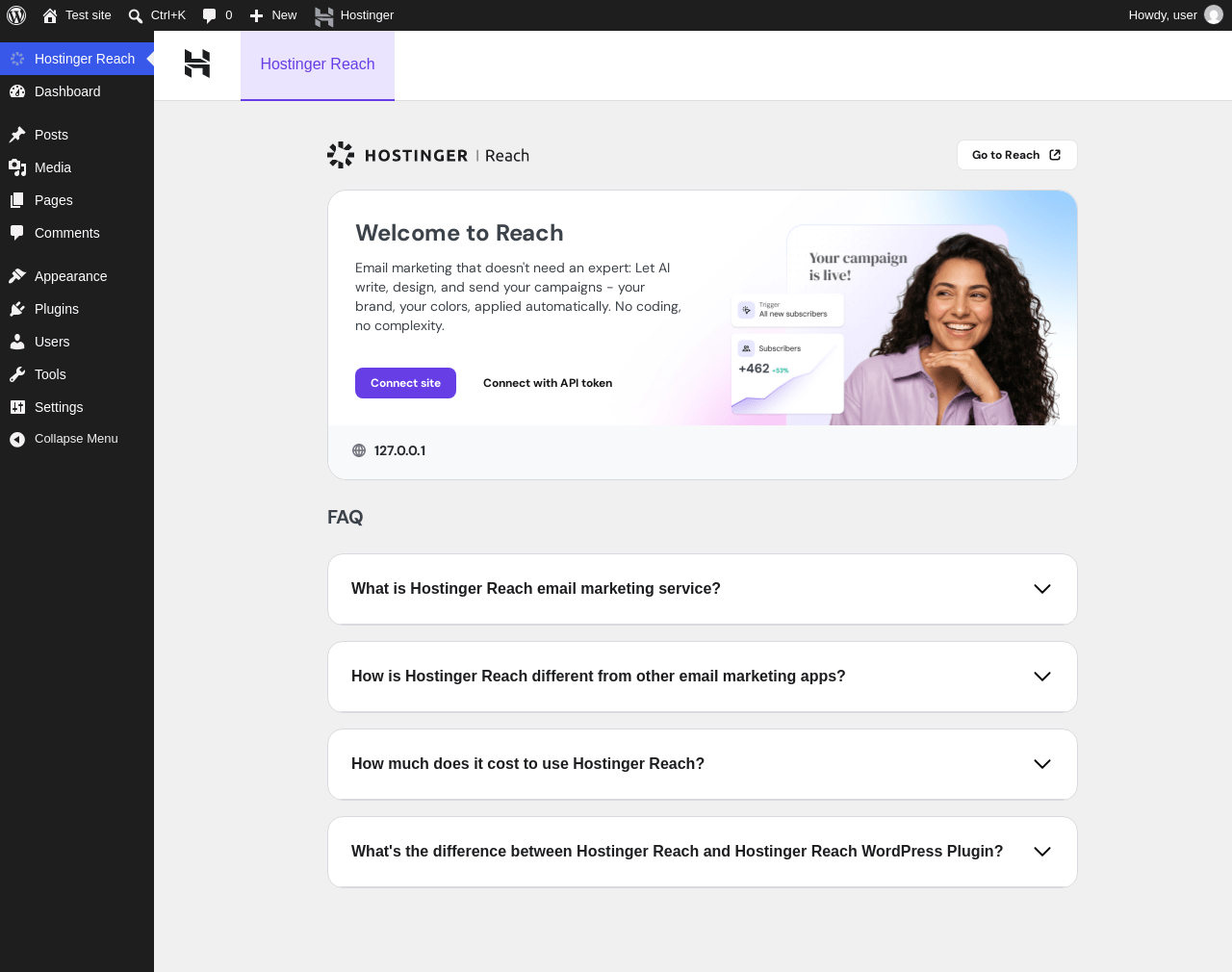Open the Settings menu item

[x=77, y=407]
